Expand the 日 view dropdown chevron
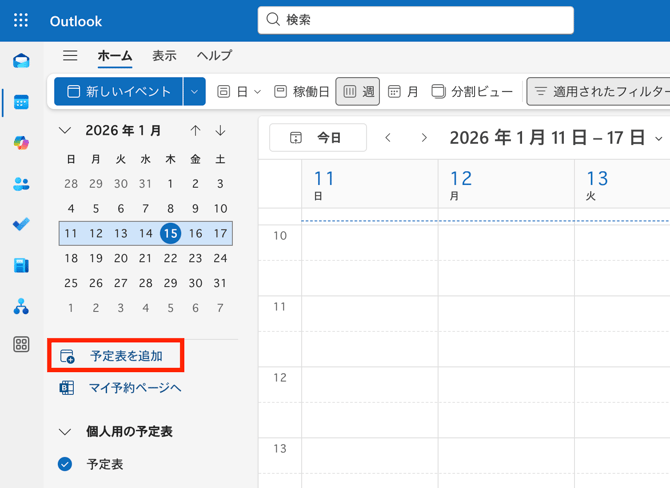The image size is (670, 488). click(x=257, y=91)
